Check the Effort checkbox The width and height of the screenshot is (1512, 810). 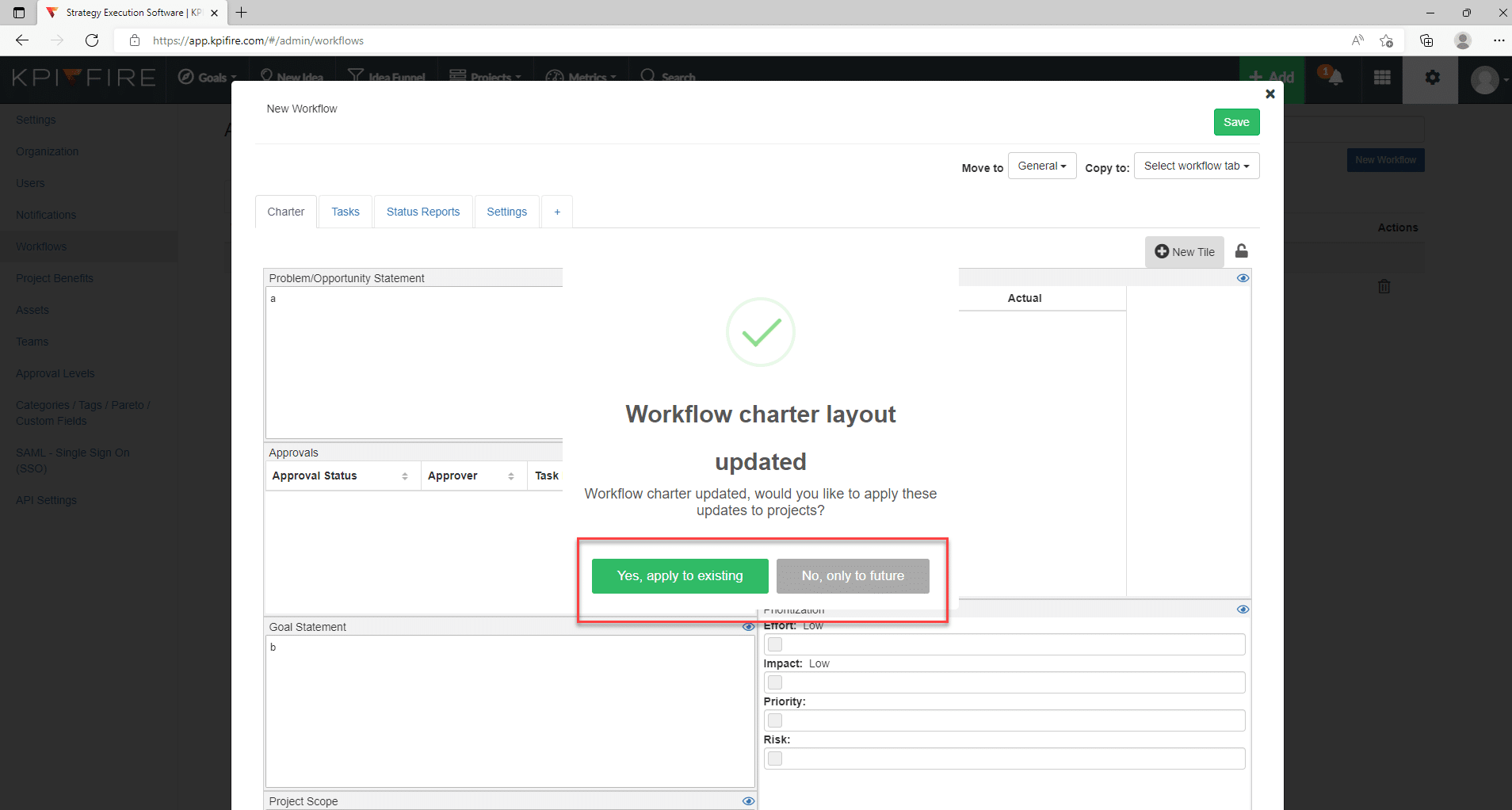tap(775, 644)
